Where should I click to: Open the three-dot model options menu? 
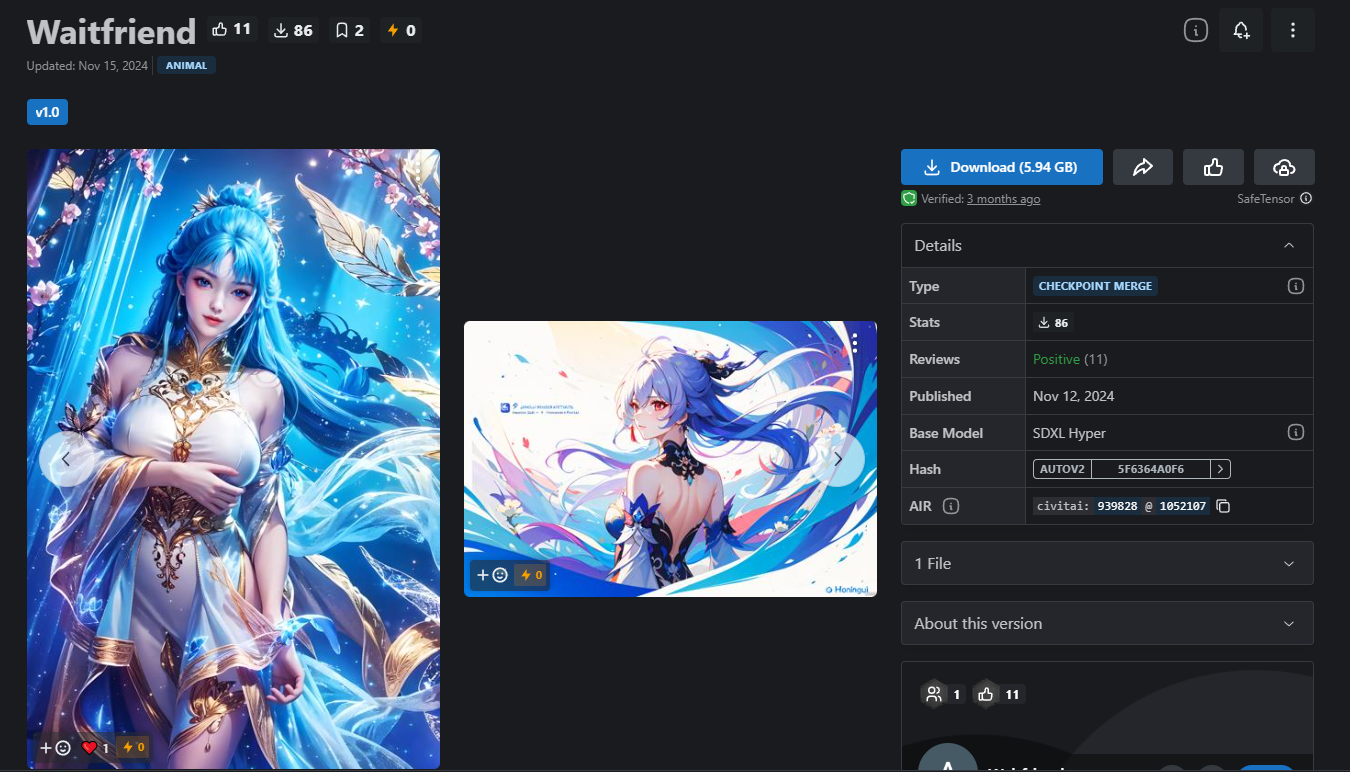click(x=1293, y=30)
